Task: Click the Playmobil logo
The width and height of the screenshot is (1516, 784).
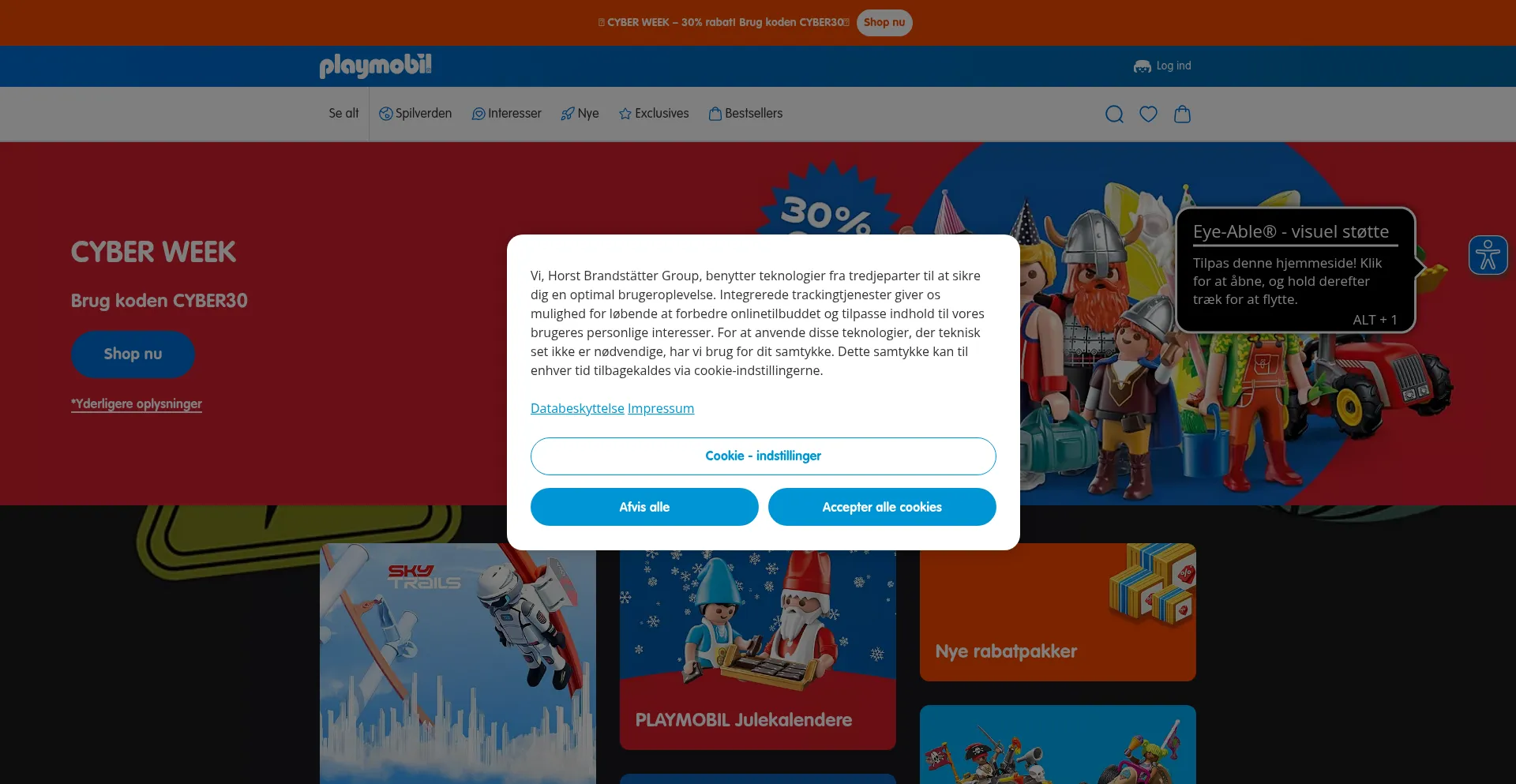Action: pyautogui.click(x=375, y=66)
